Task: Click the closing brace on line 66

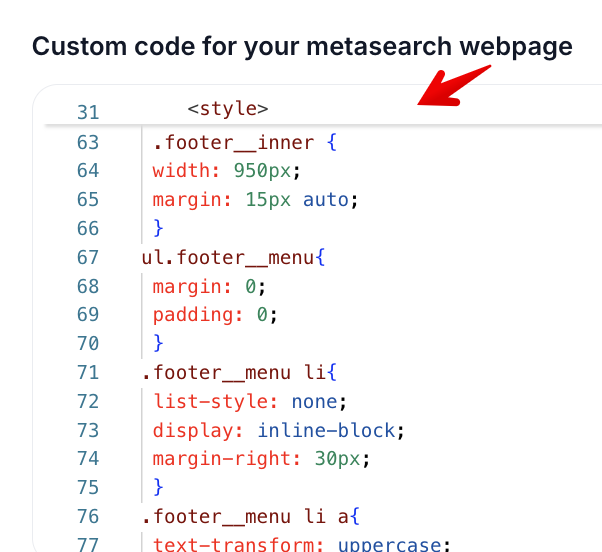Action: (x=158, y=228)
